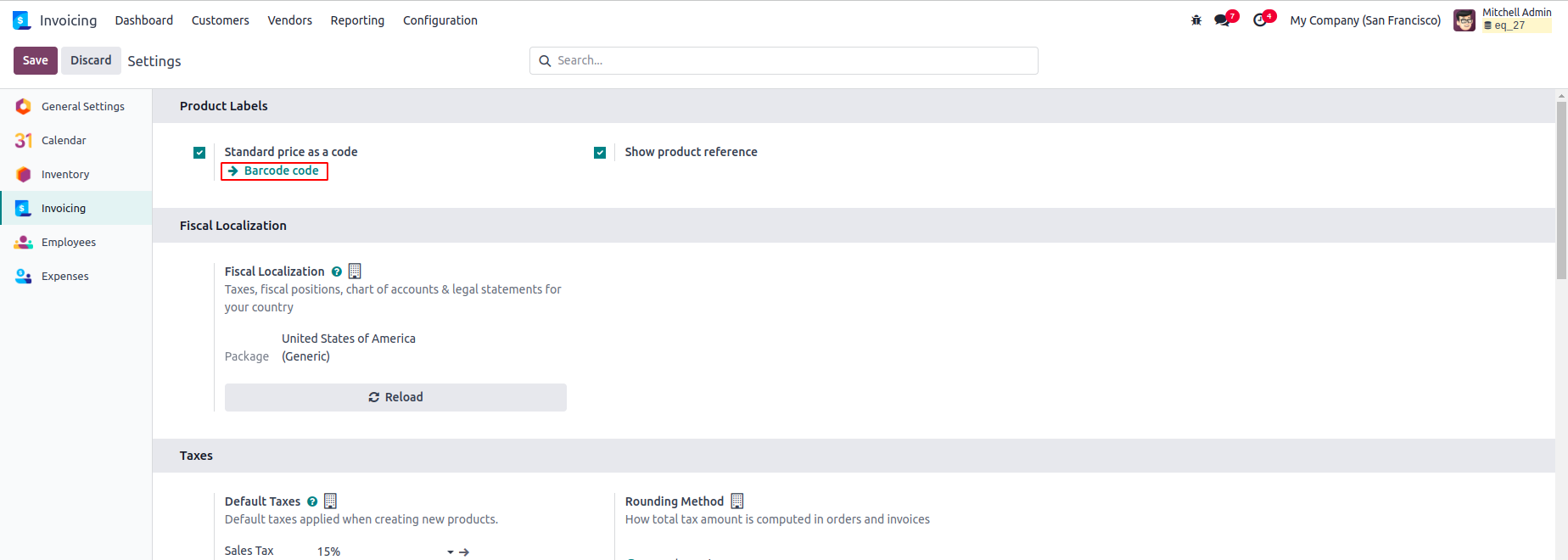1568x560 pixels.
Task: Open the Customers menu
Action: click(x=220, y=20)
